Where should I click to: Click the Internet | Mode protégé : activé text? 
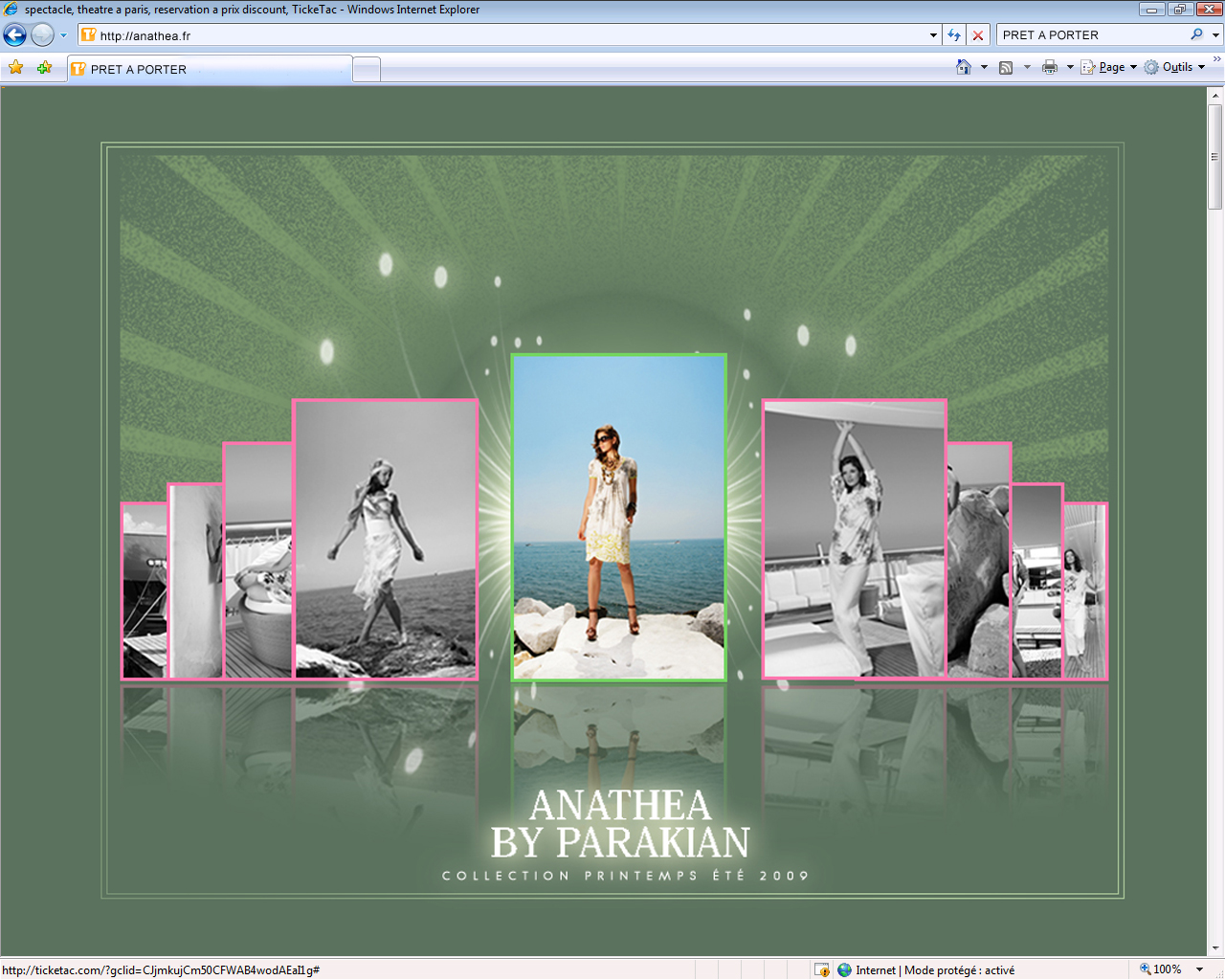935,970
